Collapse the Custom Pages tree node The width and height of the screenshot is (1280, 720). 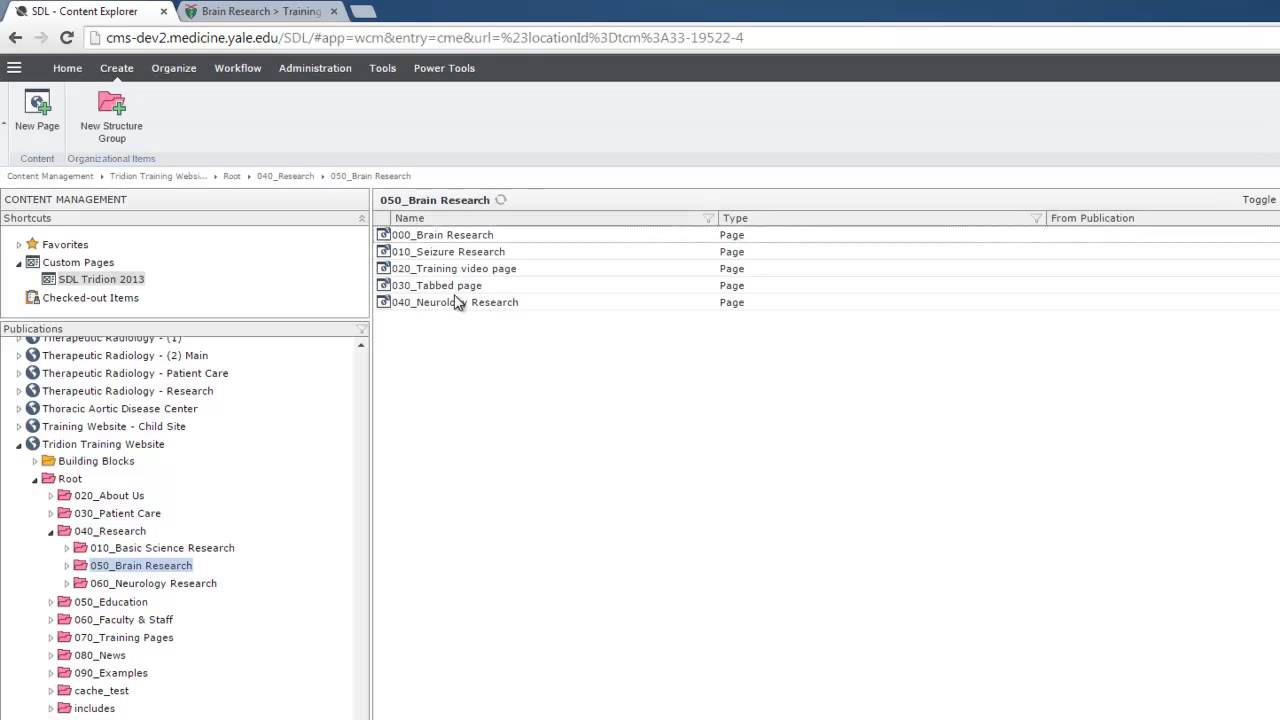tap(18, 263)
